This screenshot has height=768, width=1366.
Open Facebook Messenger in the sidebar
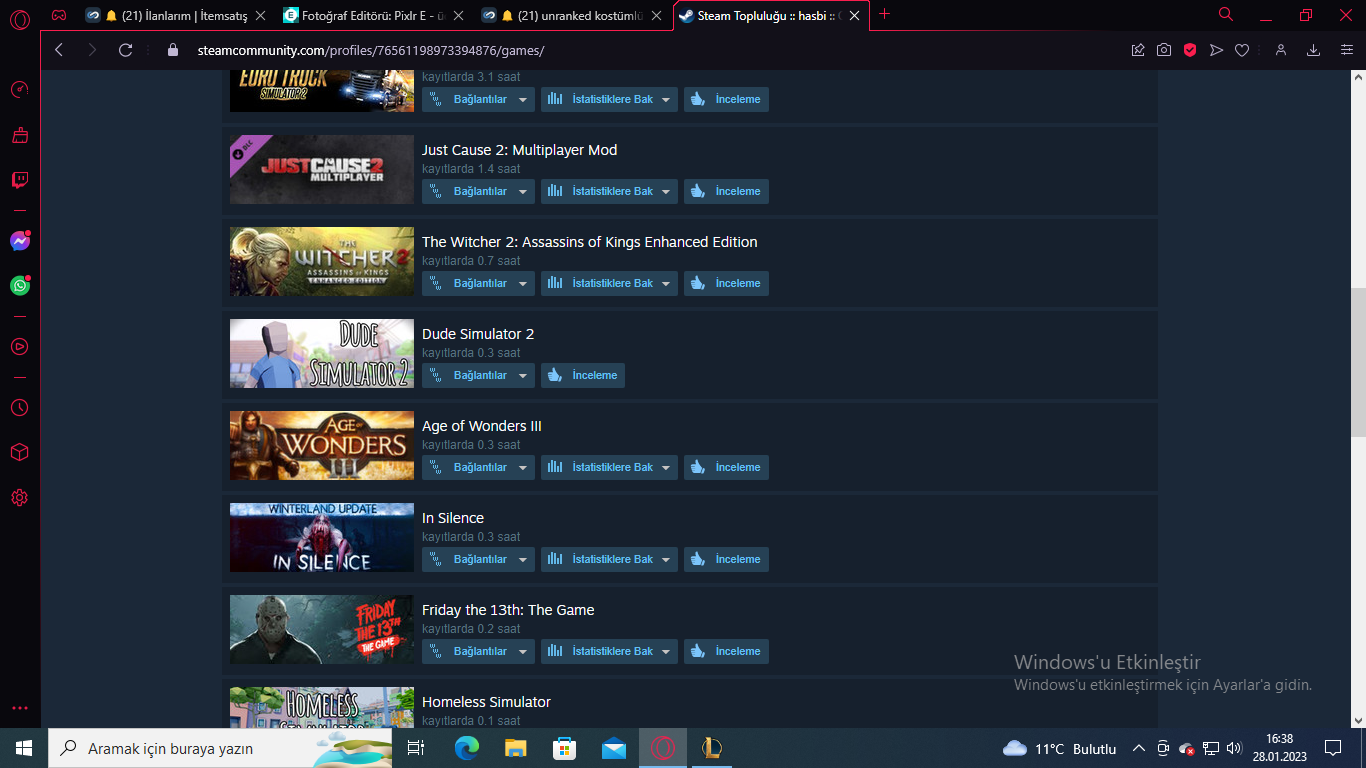pyautogui.click(x=20, y=241)
